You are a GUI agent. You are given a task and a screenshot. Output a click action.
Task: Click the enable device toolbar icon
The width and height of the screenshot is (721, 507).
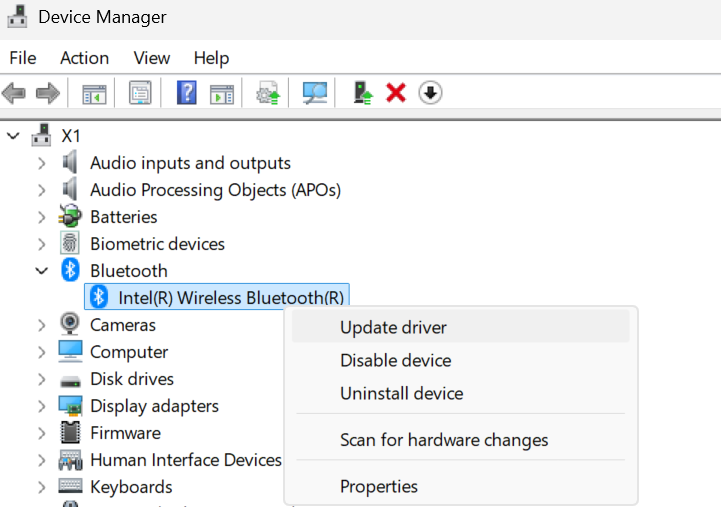tap(363, 93)
